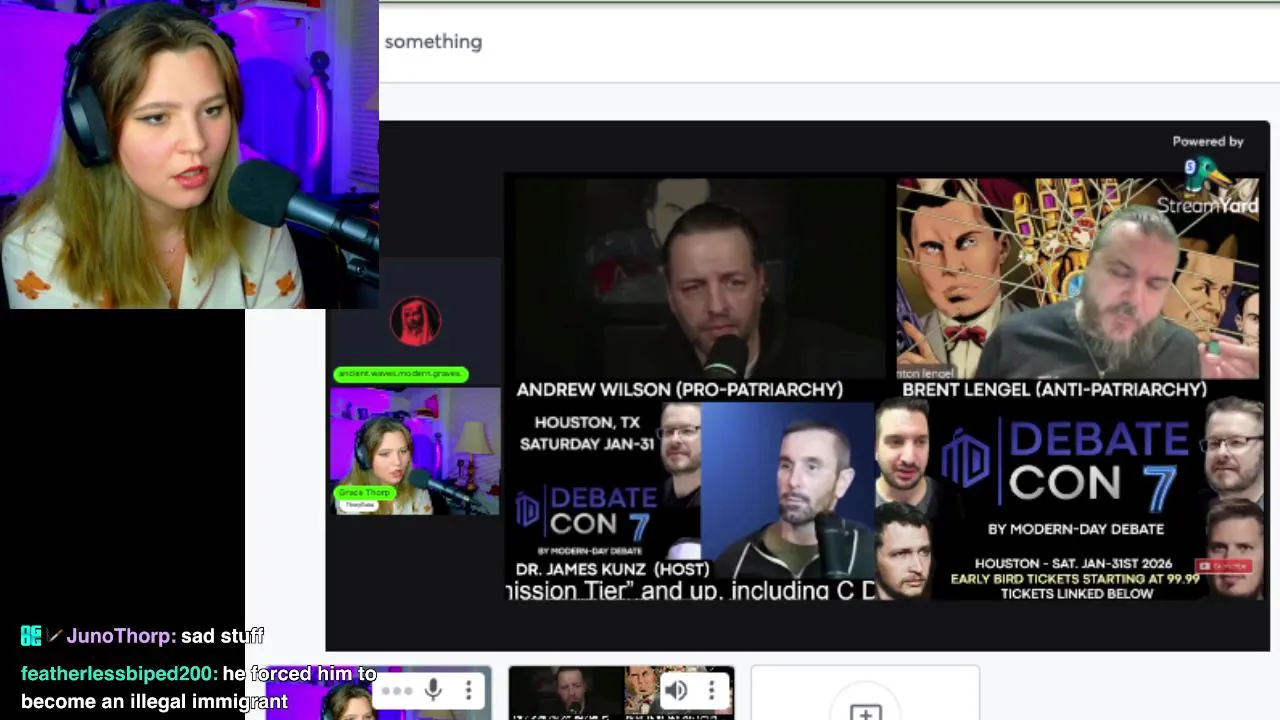Click the chat badge icon beside JunoThorp
Viewport: 1280px width, 720px height.
click(x=31, y=636)
